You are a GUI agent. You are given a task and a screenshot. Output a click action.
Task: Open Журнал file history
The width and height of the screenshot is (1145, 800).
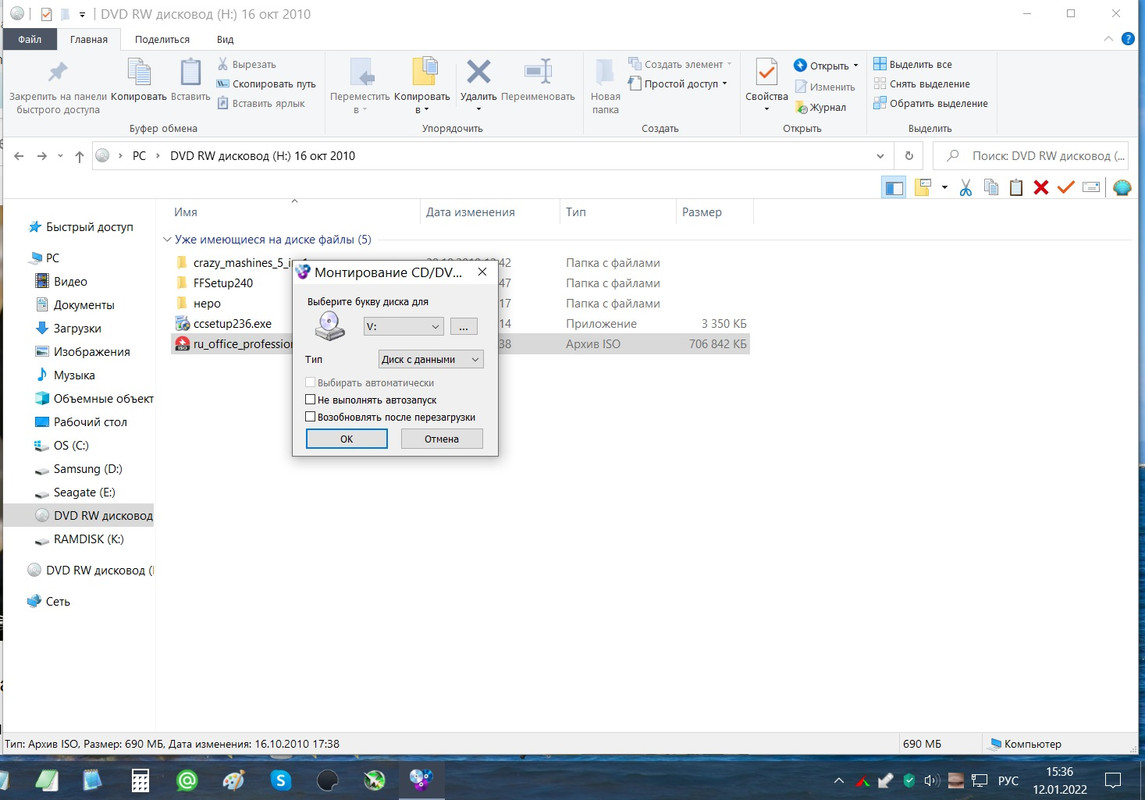click(x=820, y=107)
